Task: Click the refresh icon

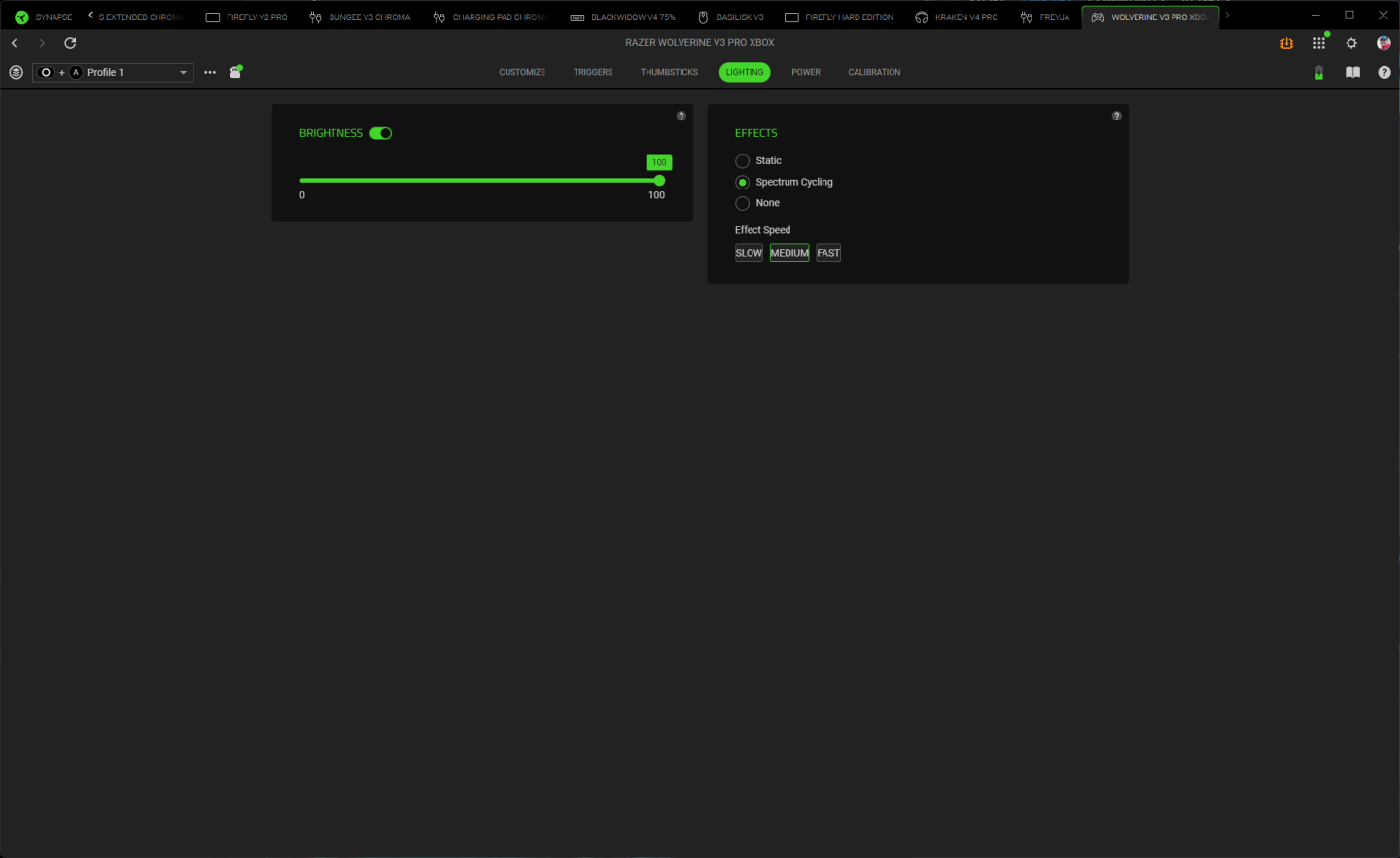Action: [x=70, y=43]
